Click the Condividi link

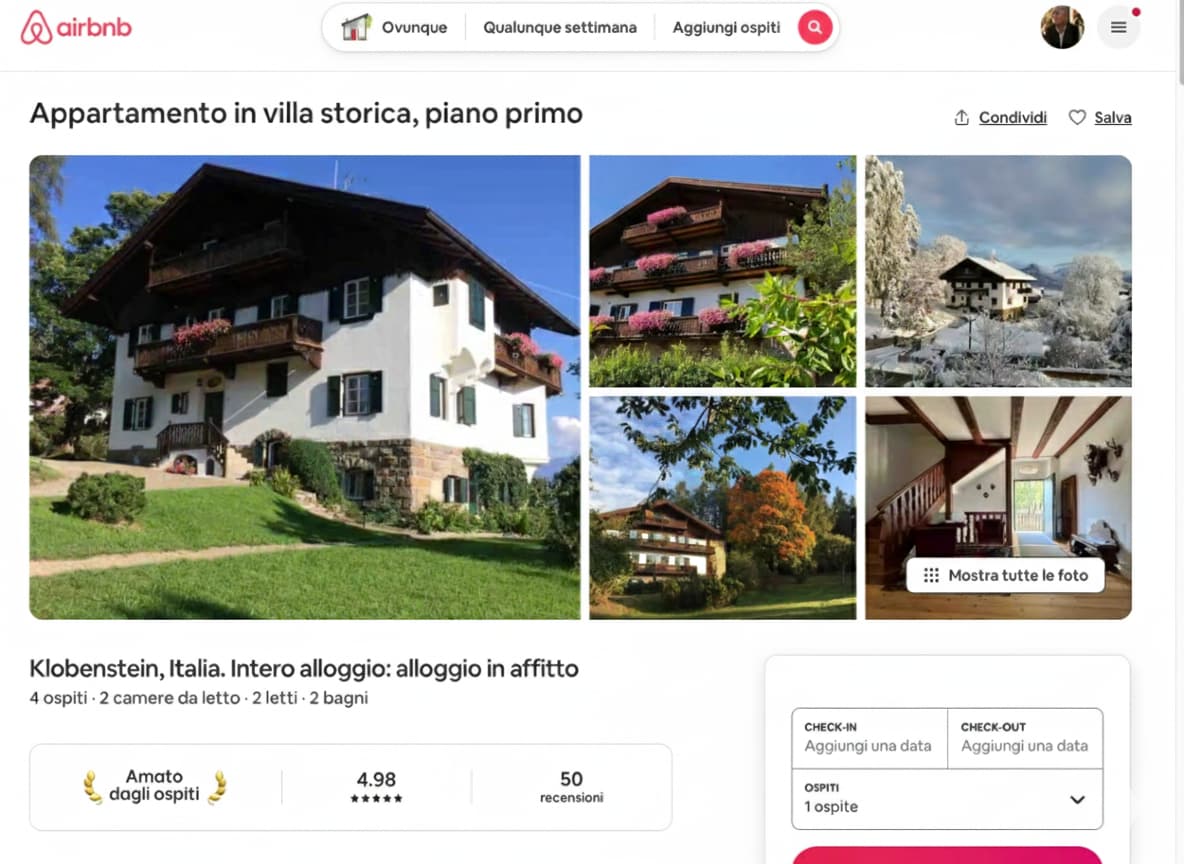pos(1013,118)
